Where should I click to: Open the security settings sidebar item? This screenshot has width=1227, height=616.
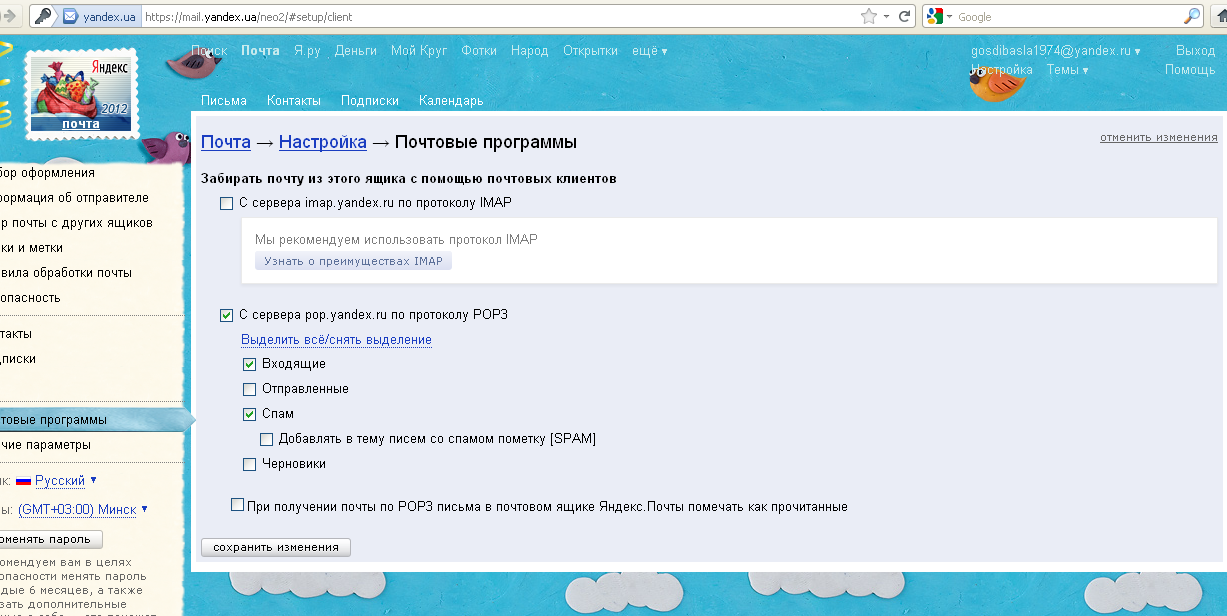30,298
